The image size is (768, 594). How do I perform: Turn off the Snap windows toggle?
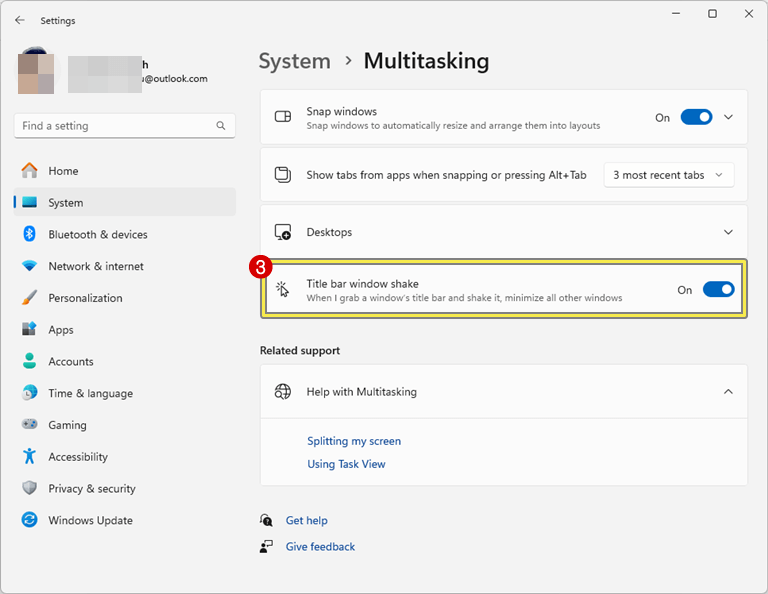[696, 117]
